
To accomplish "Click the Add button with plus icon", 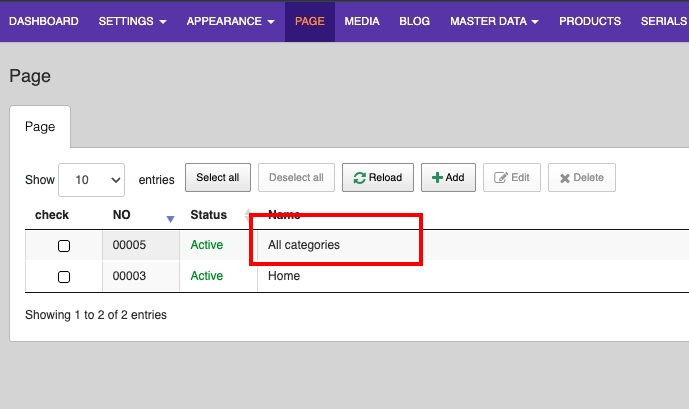I will (x=447, y=178).
